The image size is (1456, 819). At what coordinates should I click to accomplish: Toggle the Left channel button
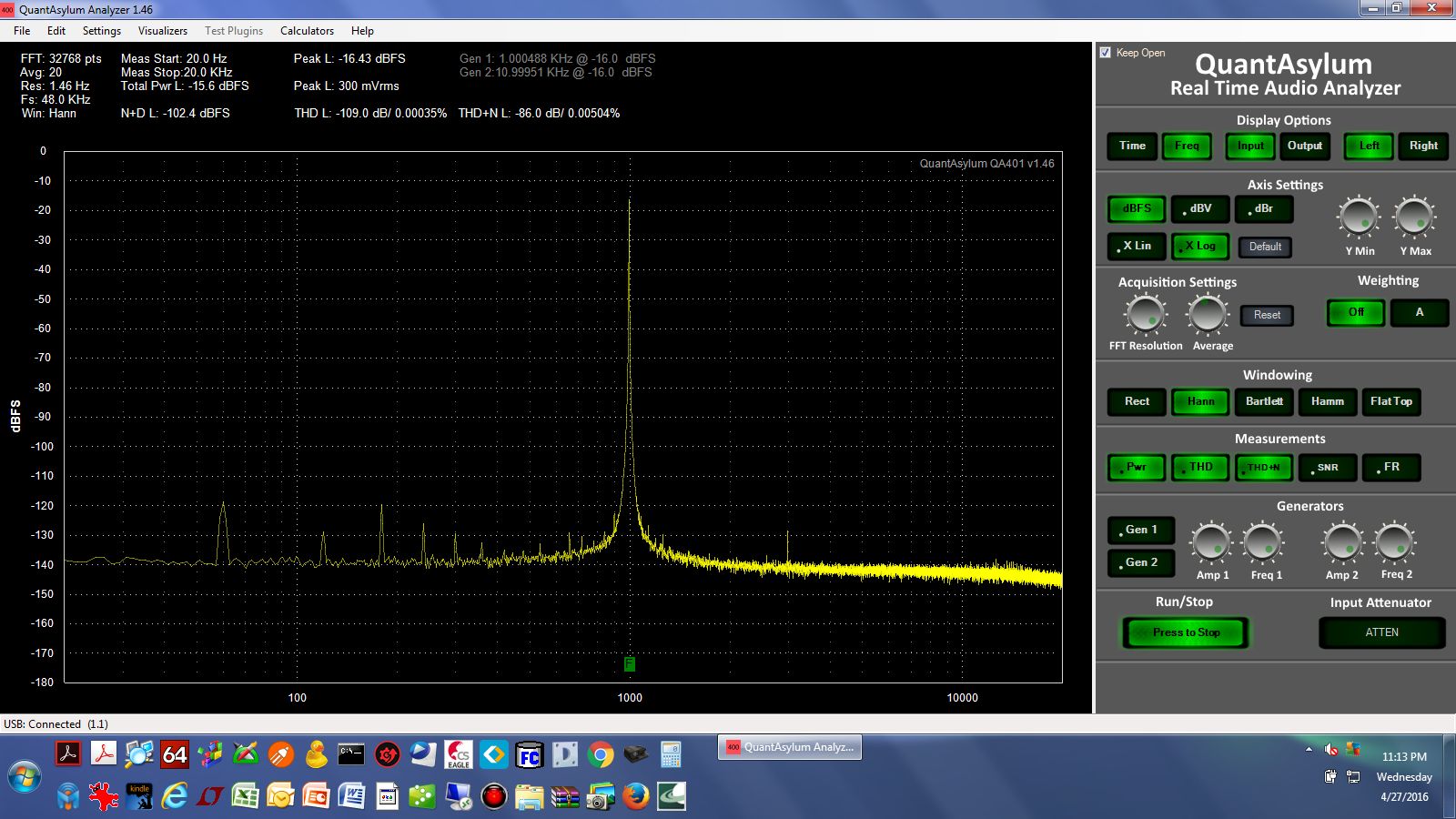1369,146
